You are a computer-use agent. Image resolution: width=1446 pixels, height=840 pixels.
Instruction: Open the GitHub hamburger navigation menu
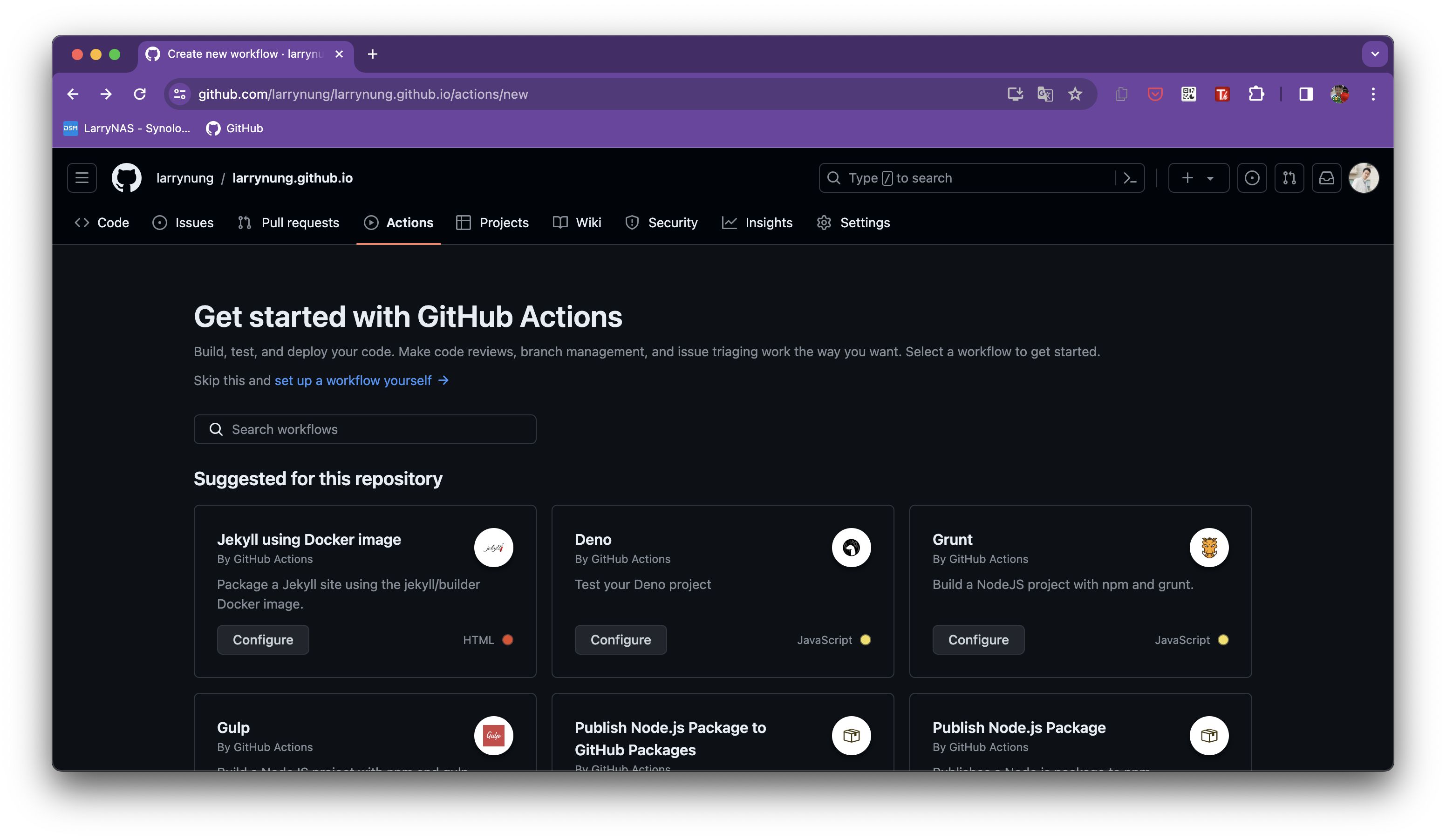[x=82, y=178]
